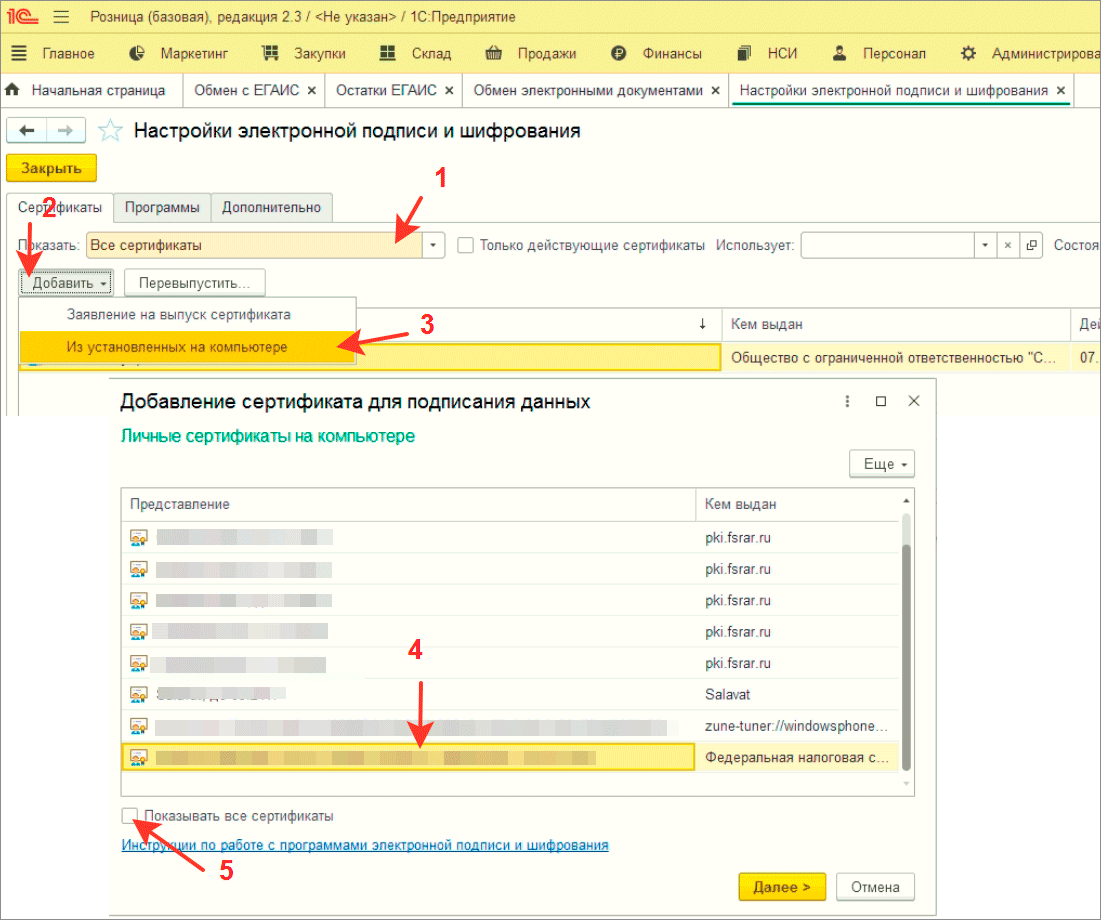Click the back navigation arrow

27,131
